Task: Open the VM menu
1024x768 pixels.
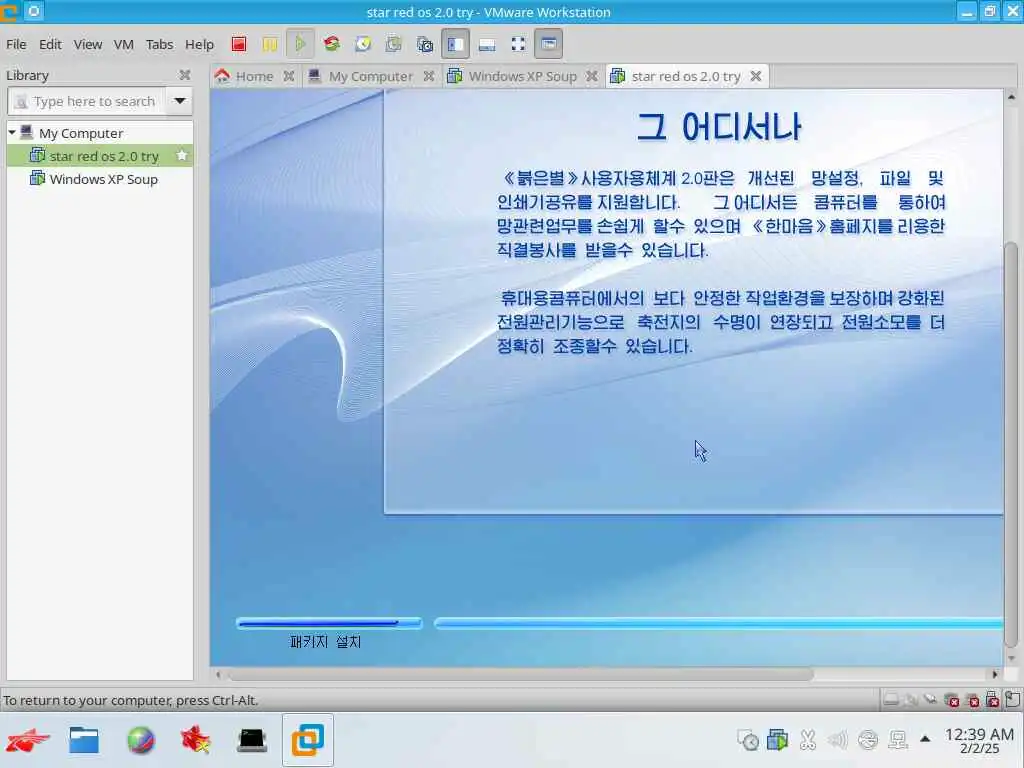Action: (123, 44)
